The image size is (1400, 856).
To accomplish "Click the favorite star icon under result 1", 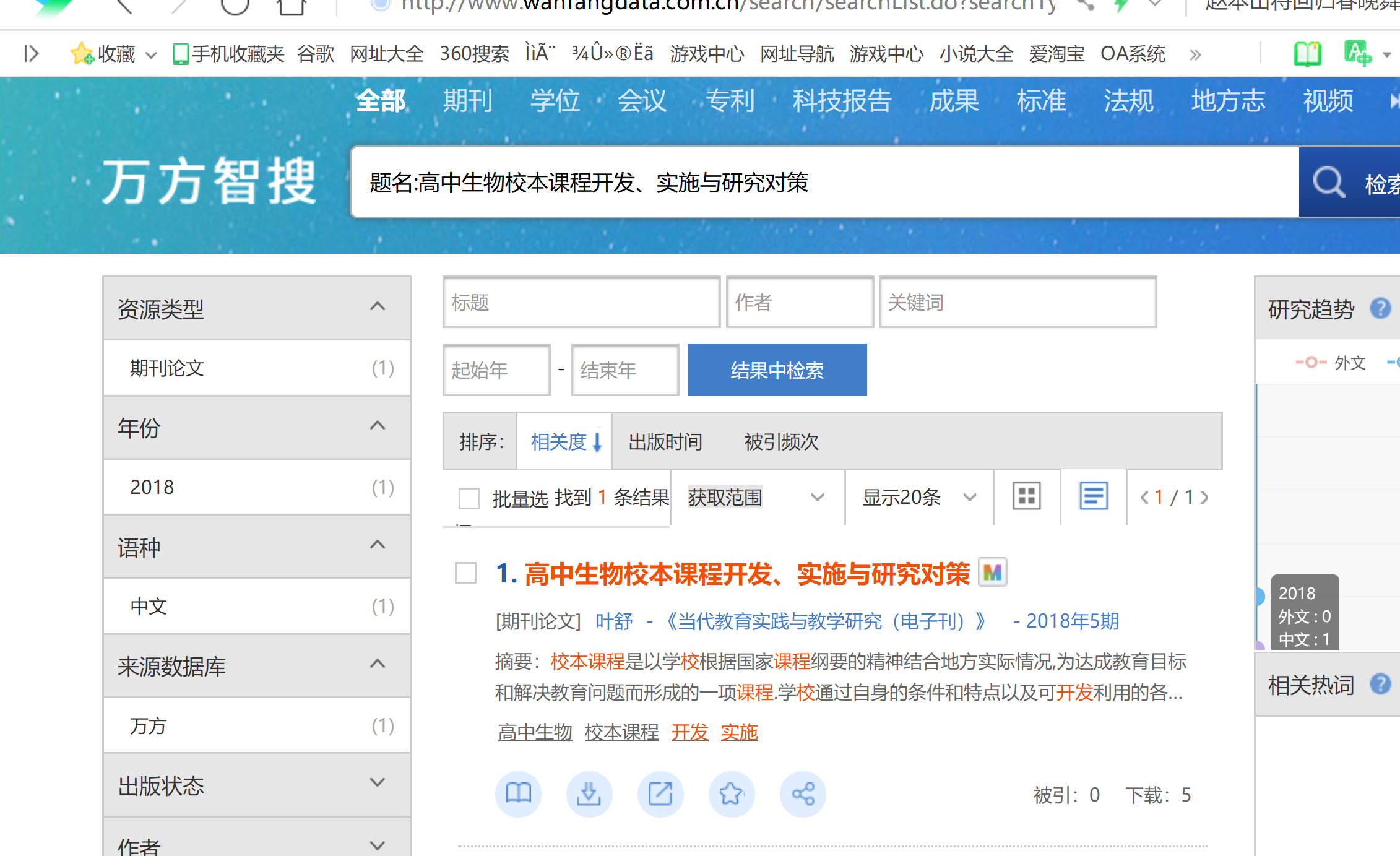I will click(732, 794).
